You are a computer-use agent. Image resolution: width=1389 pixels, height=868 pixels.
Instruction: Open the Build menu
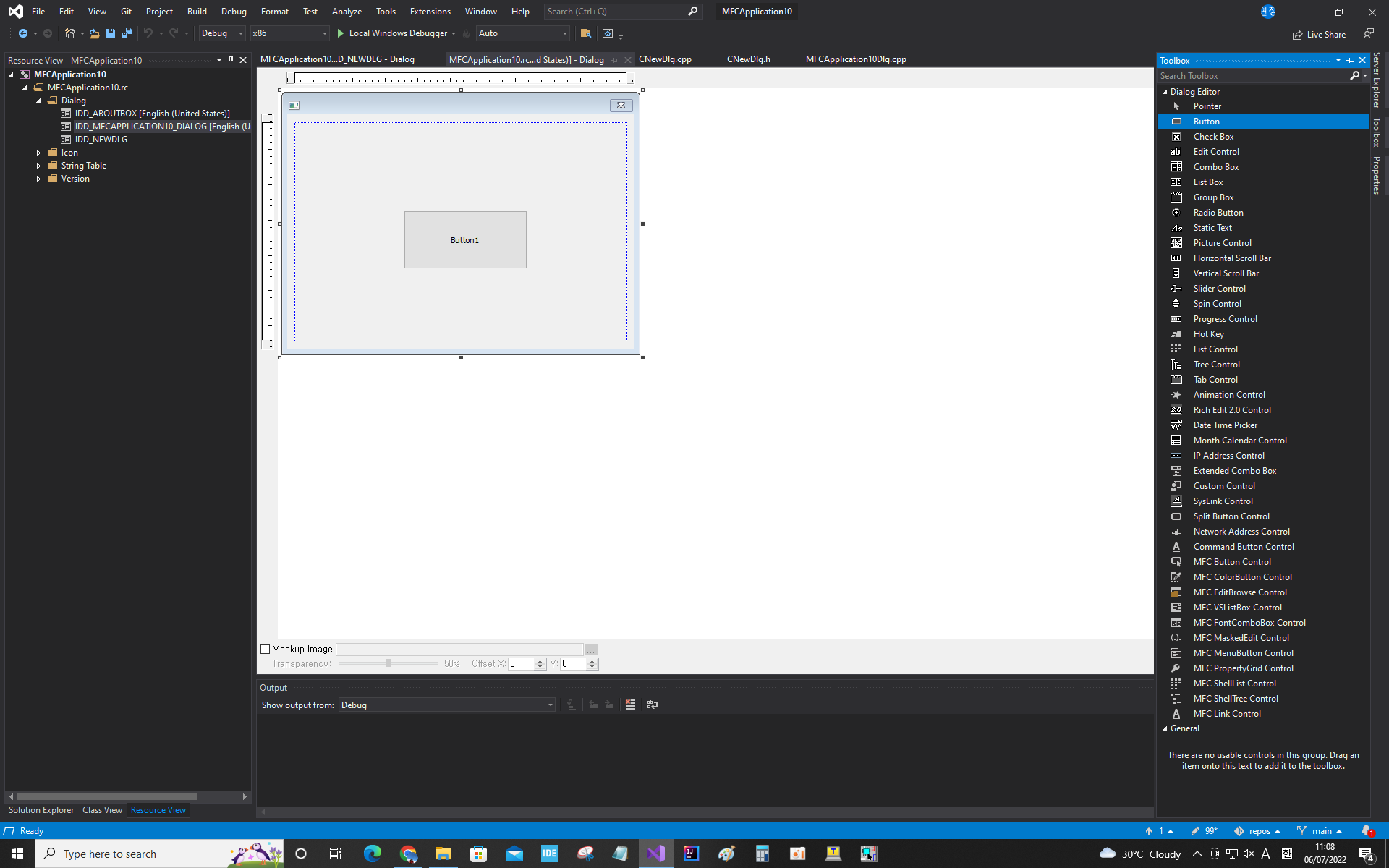pos(197,12)
